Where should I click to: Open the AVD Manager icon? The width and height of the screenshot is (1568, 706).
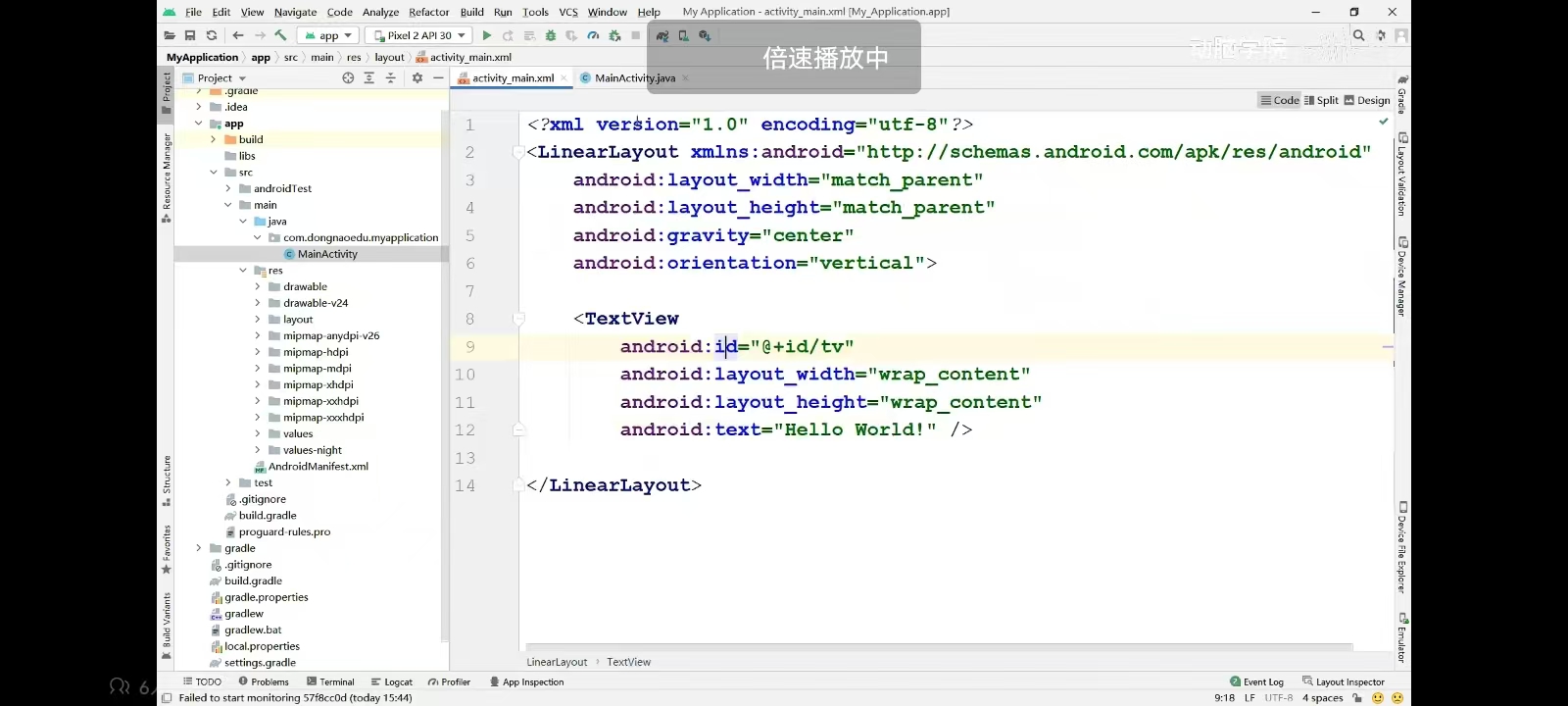coord(683,35)
